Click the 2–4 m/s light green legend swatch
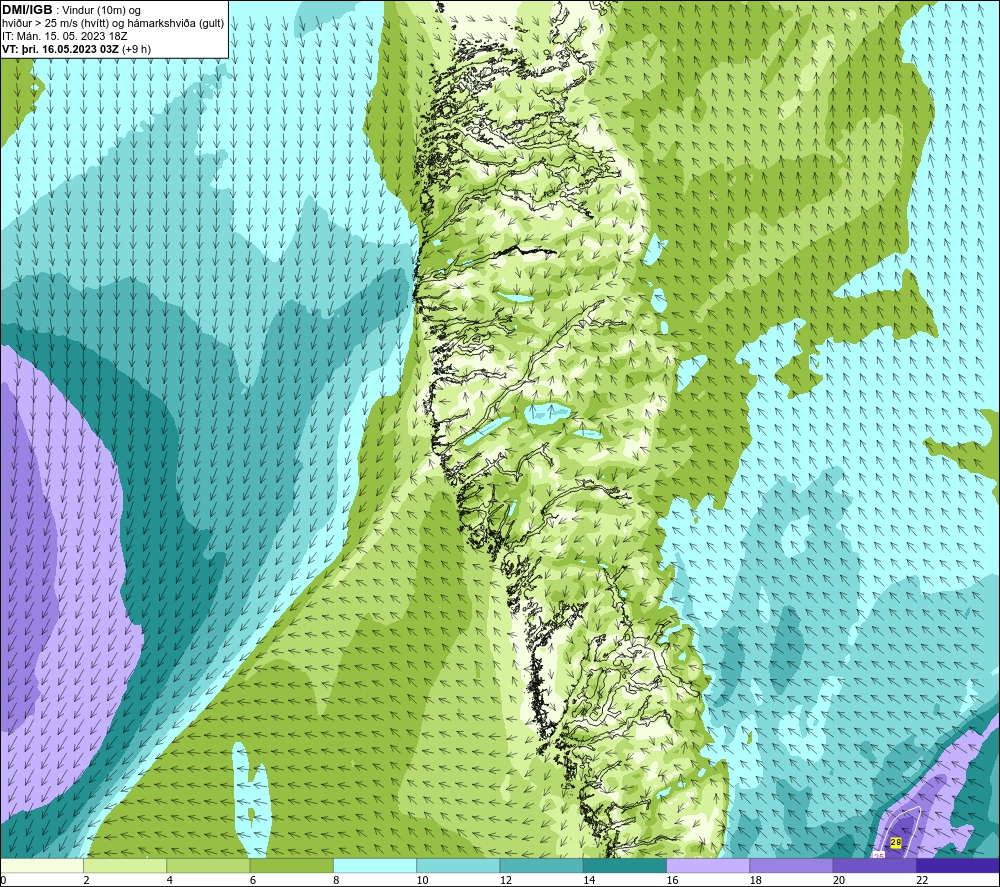 pyautogui.click(x=125, y=866)
